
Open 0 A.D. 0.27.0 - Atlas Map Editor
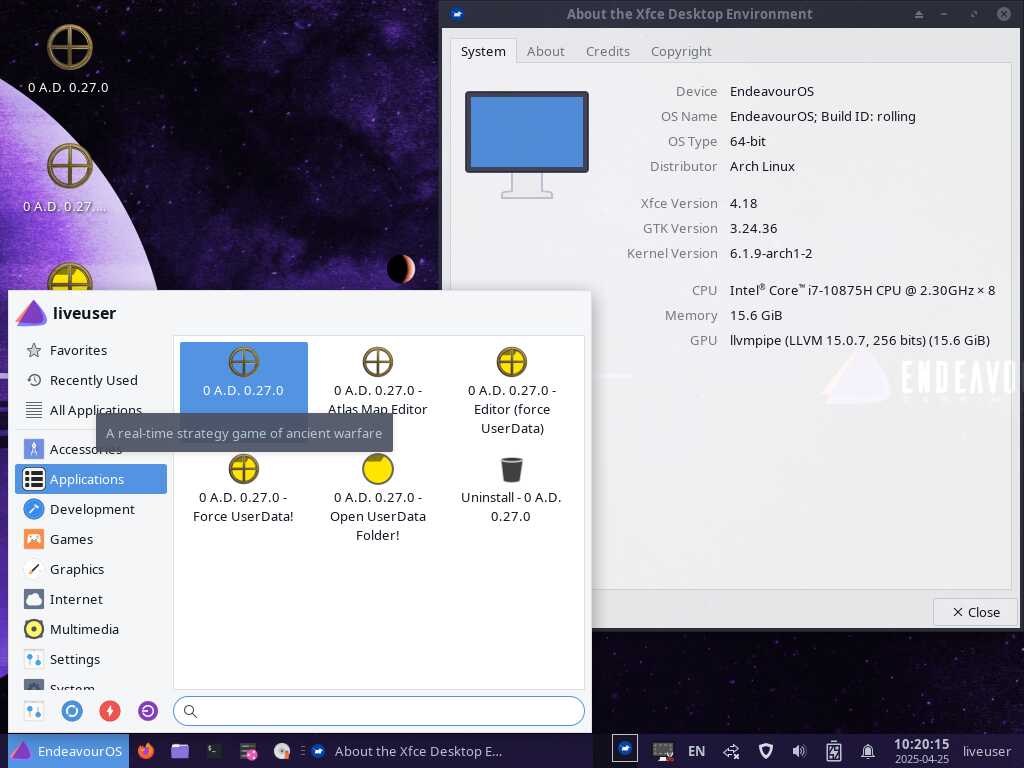(x=377, y=381)
